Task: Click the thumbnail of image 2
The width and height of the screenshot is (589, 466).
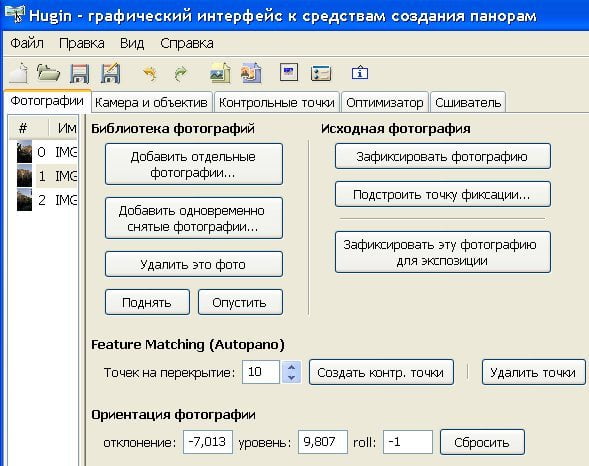Action: 24,200
